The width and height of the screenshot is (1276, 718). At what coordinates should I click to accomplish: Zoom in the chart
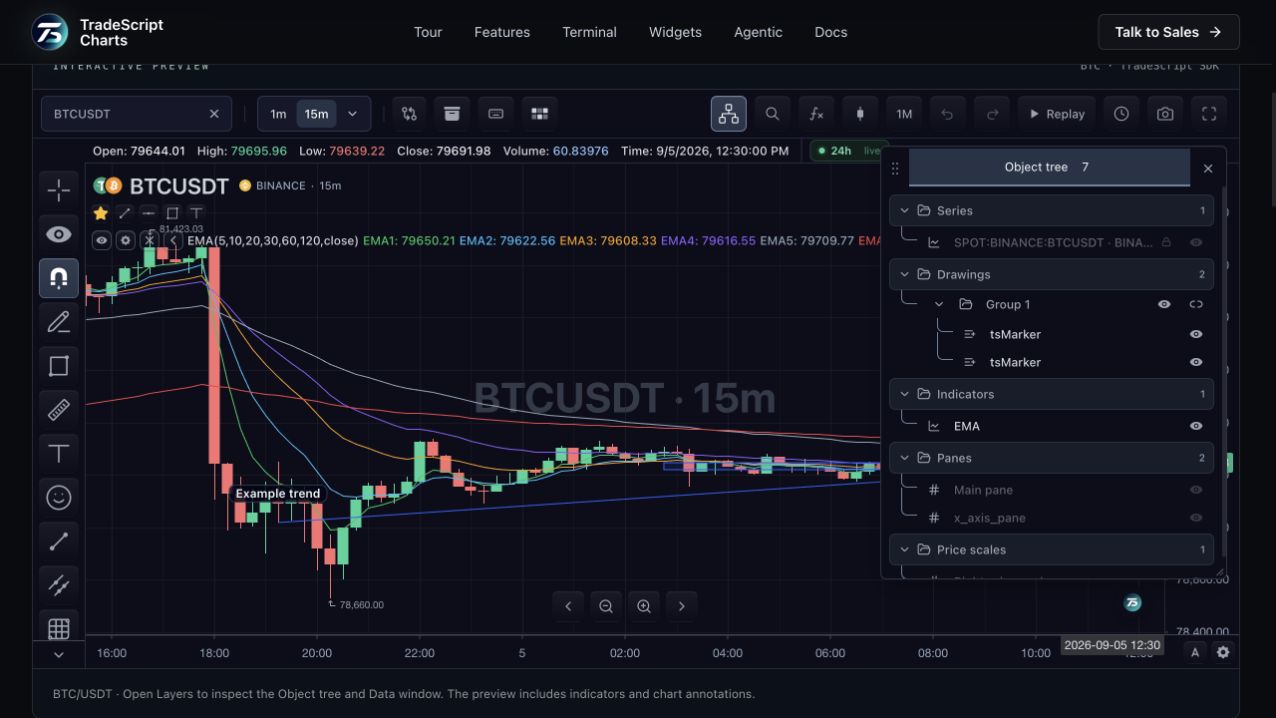click(644, 606)
